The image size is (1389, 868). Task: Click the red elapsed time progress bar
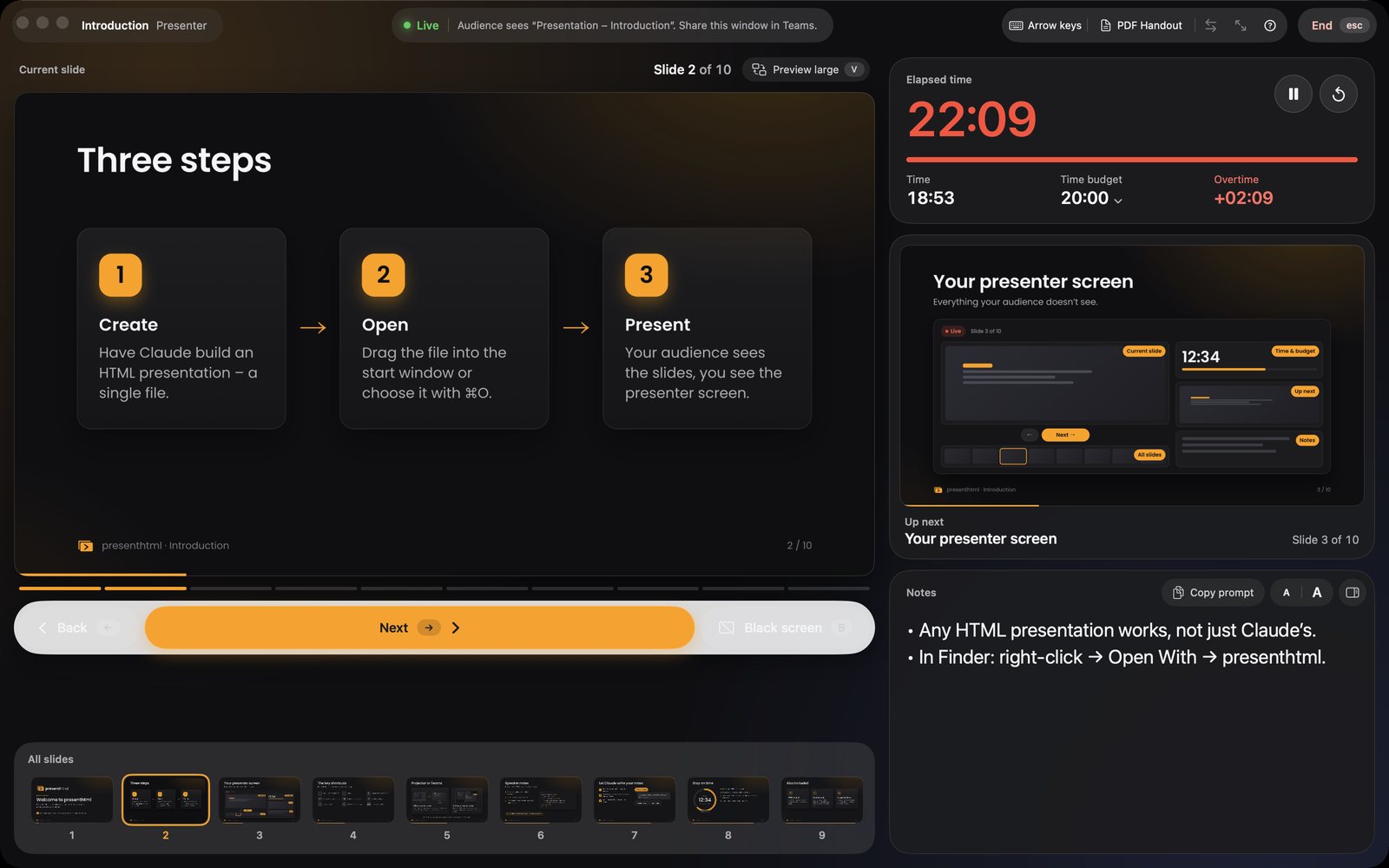coord(1132,160)
